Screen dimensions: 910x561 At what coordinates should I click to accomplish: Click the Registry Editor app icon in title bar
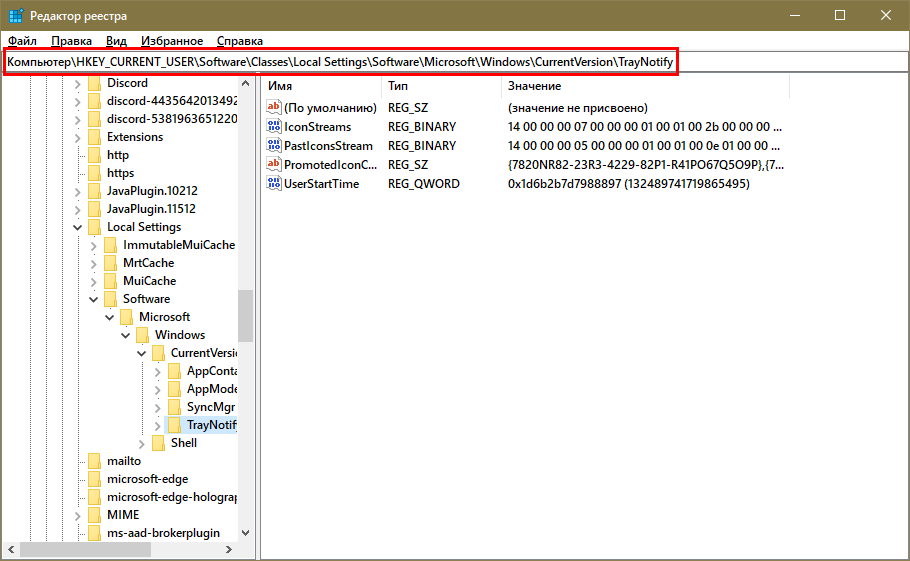17,15
